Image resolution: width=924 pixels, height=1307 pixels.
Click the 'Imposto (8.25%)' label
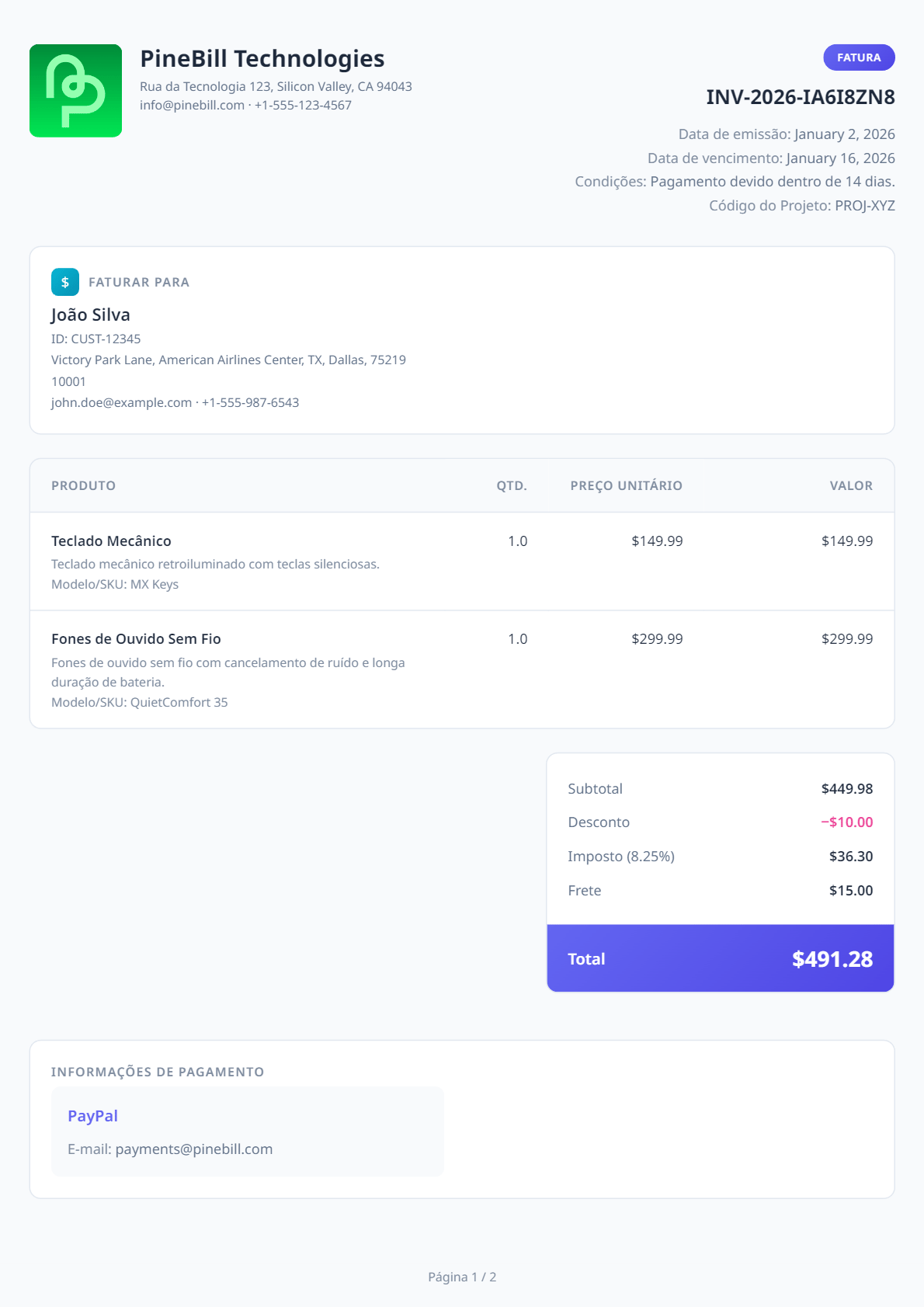pos(621,856)
